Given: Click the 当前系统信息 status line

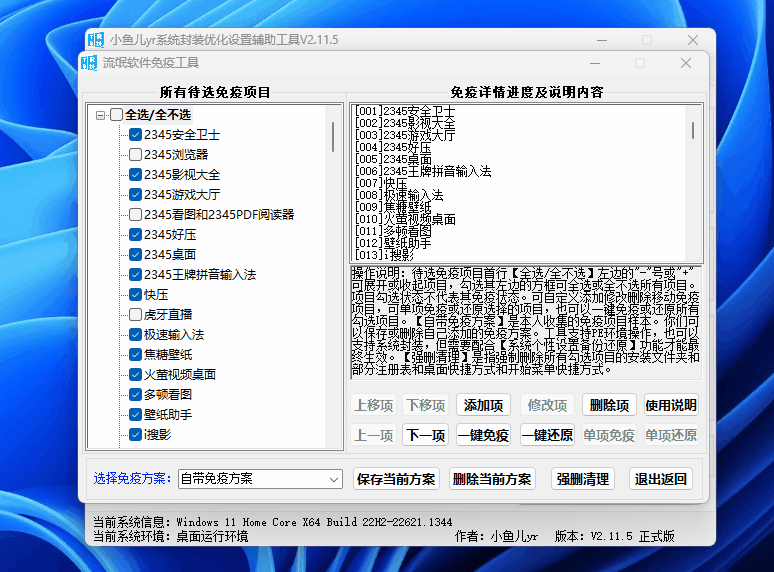Looking at the screenshot, I should pos(272,522).
